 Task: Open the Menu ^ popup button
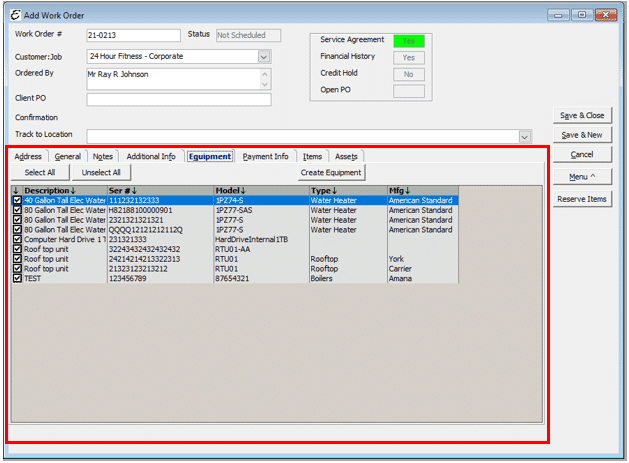pos(582,177)
